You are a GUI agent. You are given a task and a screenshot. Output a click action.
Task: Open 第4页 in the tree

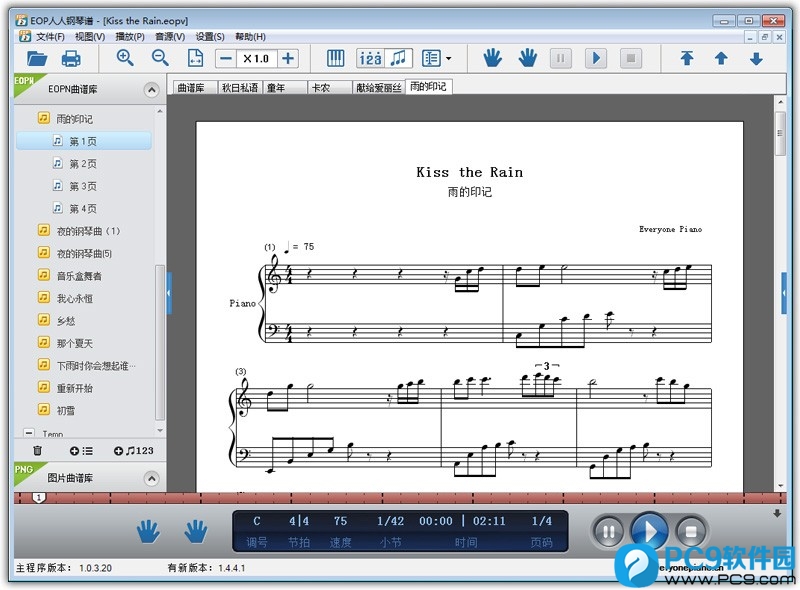(83, 209)
